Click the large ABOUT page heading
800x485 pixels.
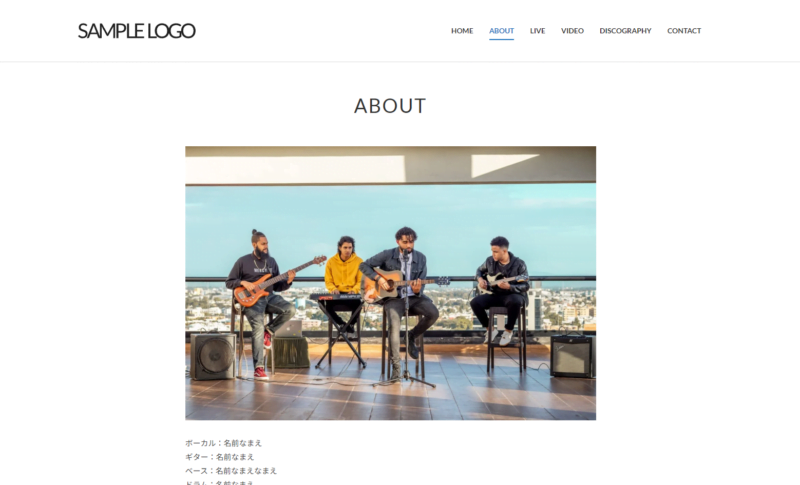point(390,106)
